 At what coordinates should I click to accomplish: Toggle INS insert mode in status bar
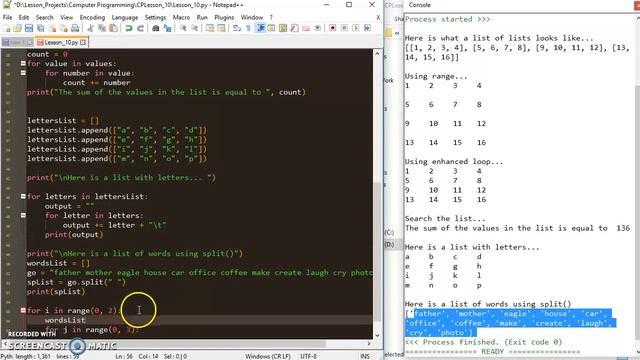click(x=365, y=356)
